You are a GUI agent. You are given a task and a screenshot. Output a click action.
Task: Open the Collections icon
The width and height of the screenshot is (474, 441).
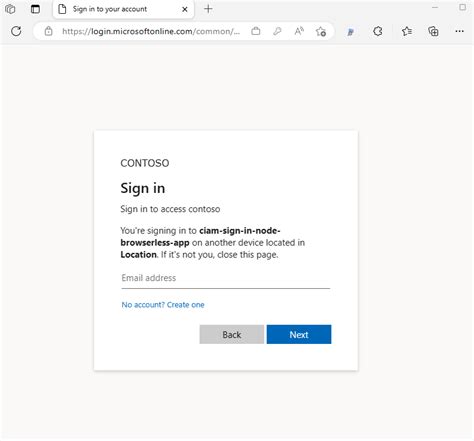click(x=433, y=31)
